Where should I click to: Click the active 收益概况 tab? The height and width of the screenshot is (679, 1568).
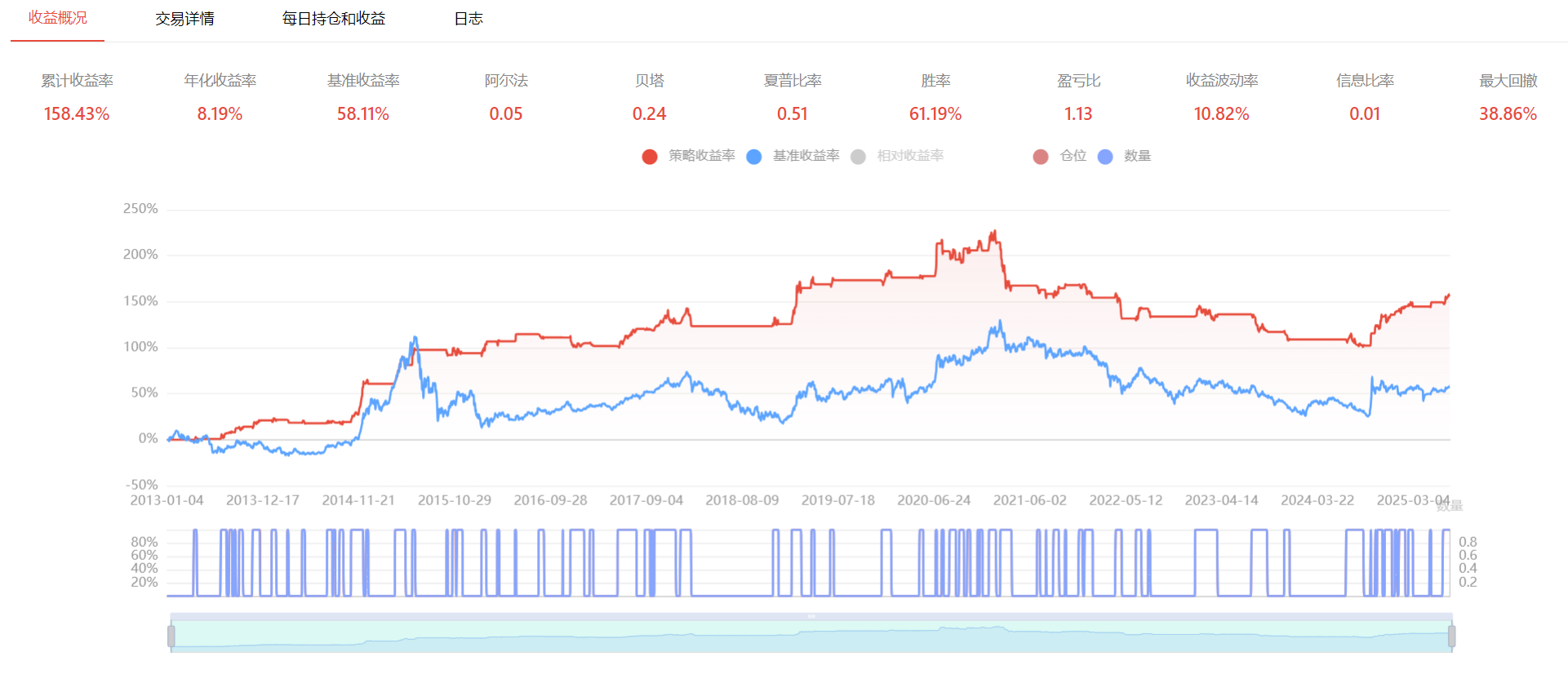point(57,18)
